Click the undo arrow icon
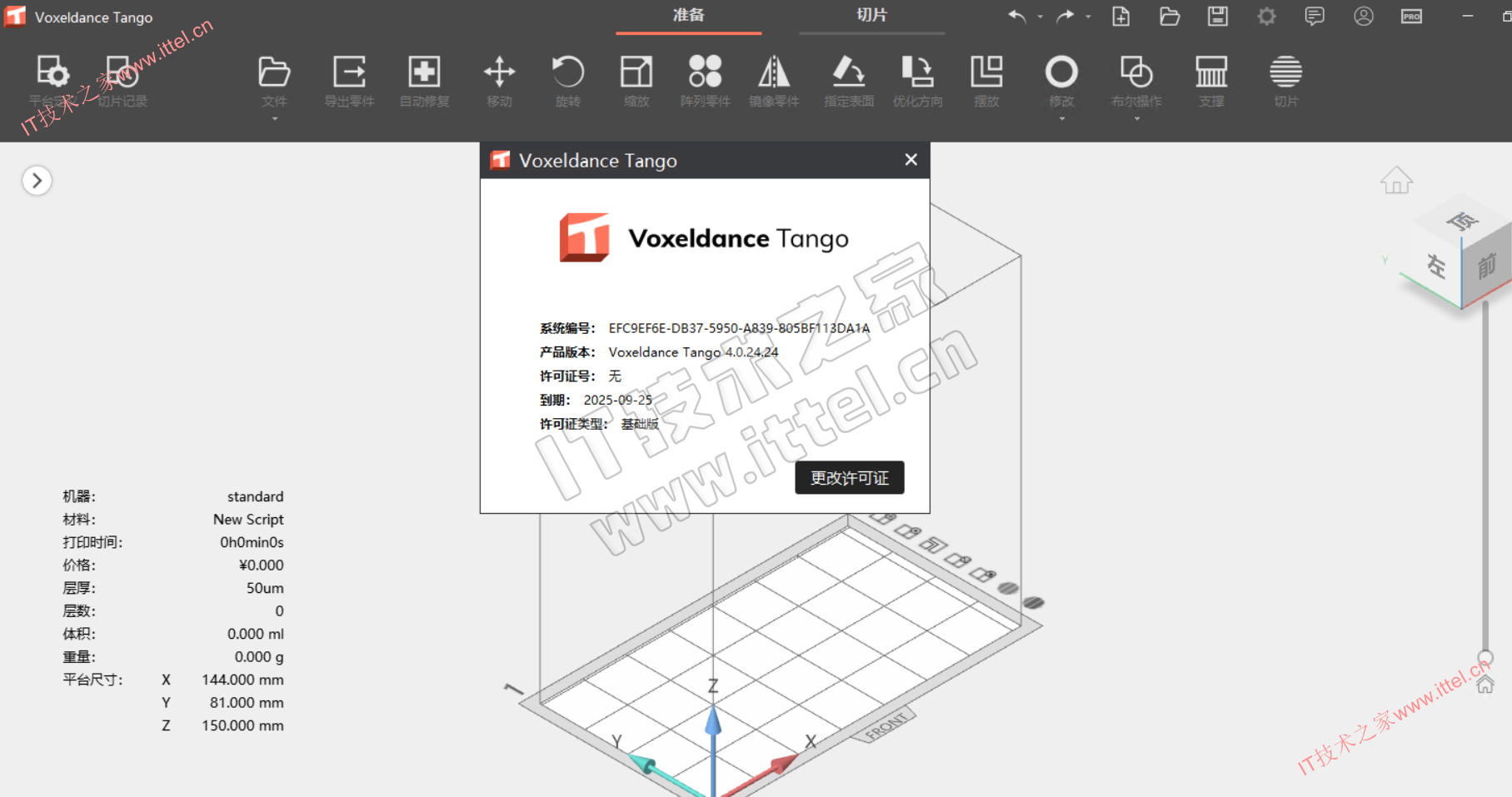The image size is (1512, 797). (x=1017, y=16)
